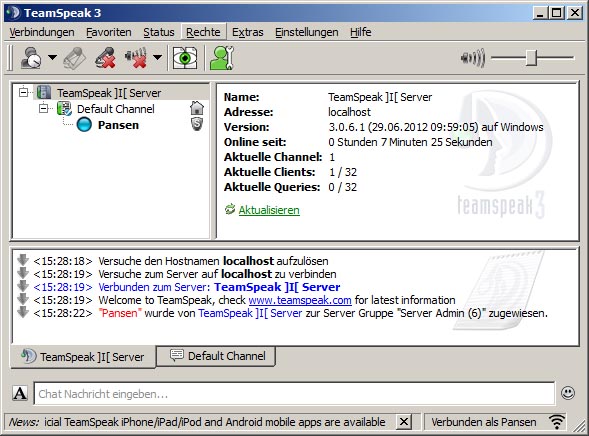This screenshot has width=589, height=436.
Task: Minimize the TeamSpeak 3 window
Action: [541, 13]
